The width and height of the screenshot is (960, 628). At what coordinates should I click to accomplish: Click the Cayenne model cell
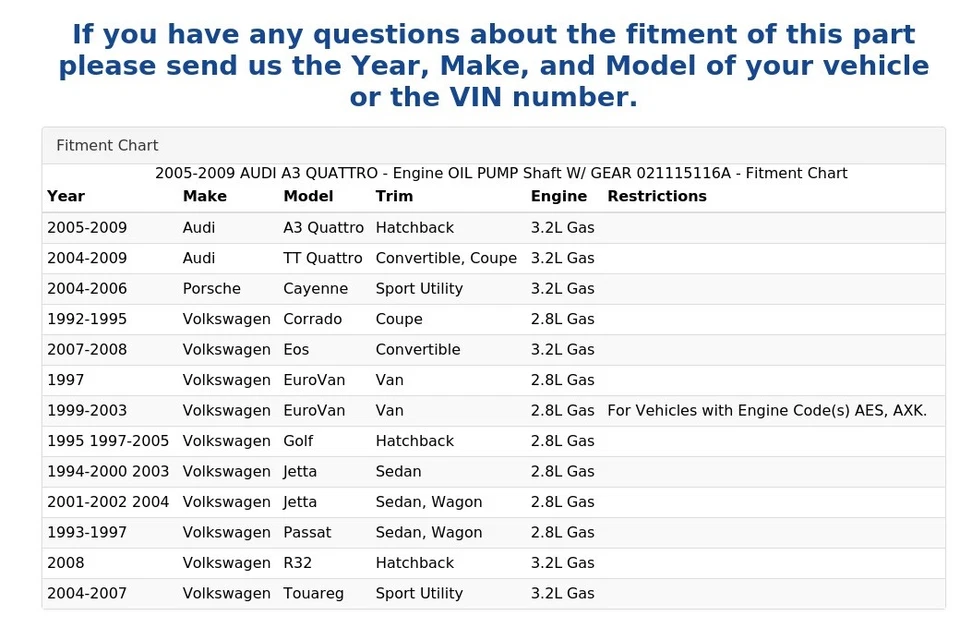tap(315, 289)
